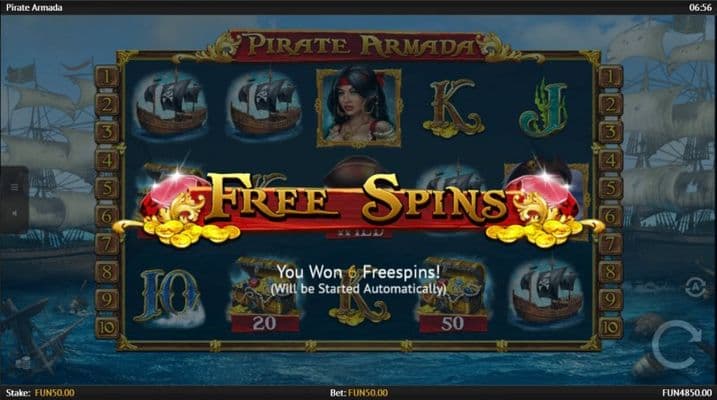Click the pirate woman portrait symbol
717x400 pixels.
pos(359,108)
